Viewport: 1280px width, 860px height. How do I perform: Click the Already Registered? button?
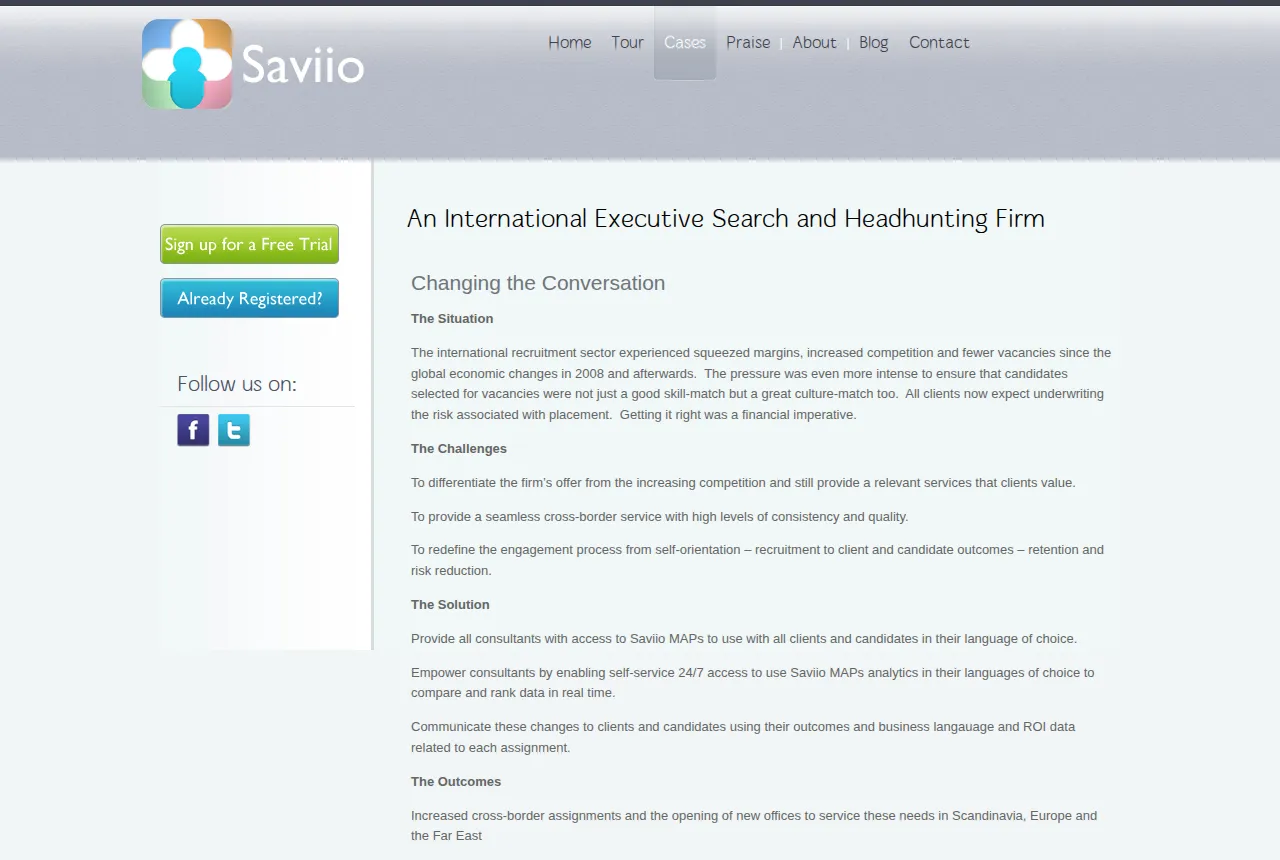[x=249, y=298]
